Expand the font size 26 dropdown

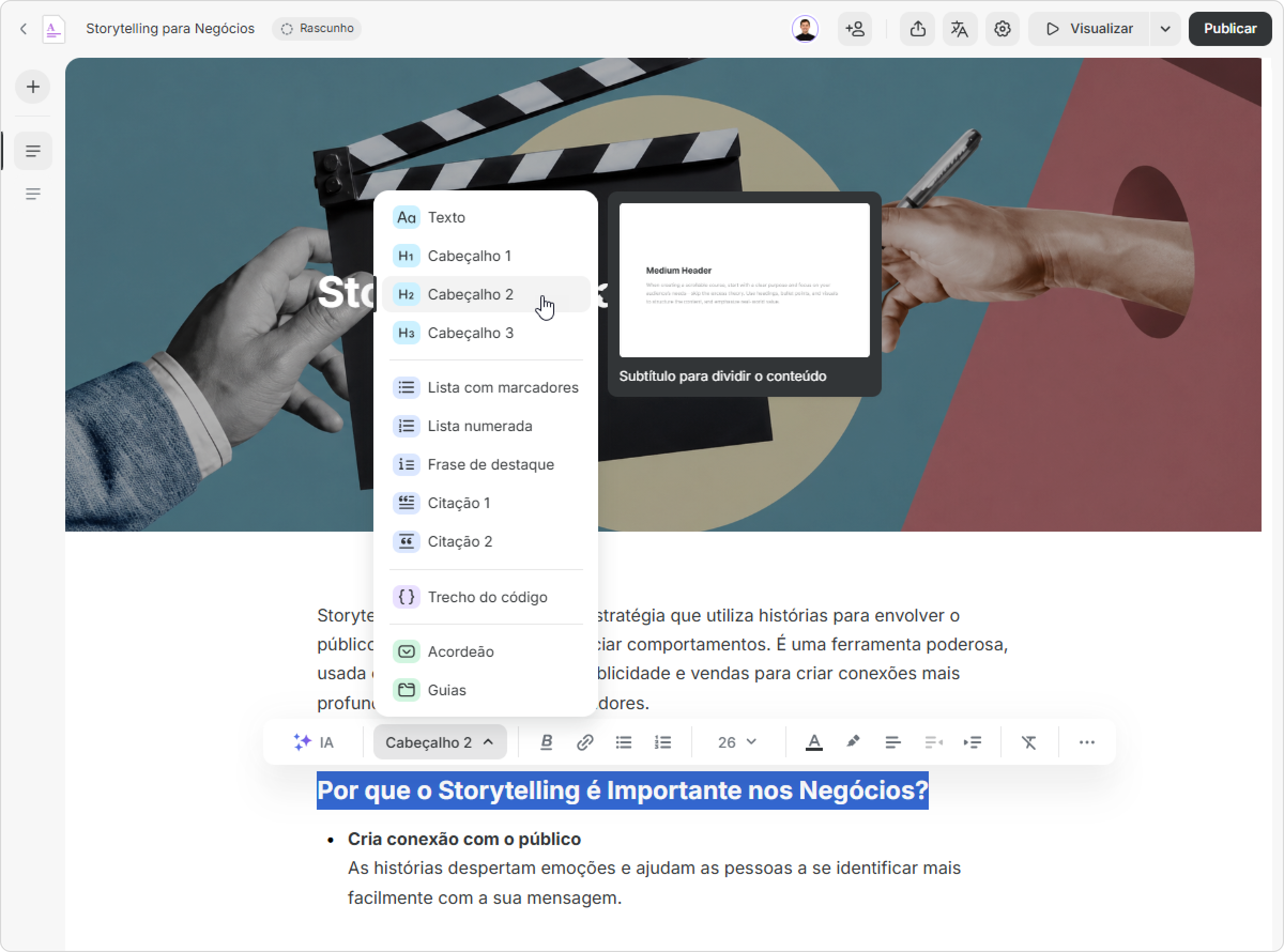pyautogui.click(x=737, y=742)
